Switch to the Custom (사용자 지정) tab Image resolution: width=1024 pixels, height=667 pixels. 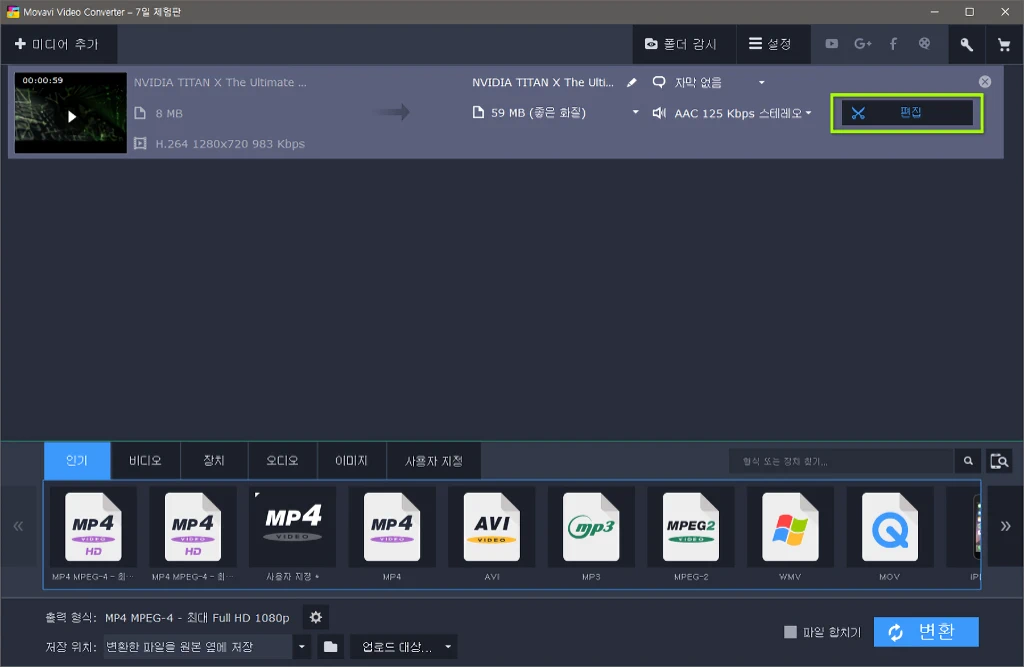click(434, 461)
